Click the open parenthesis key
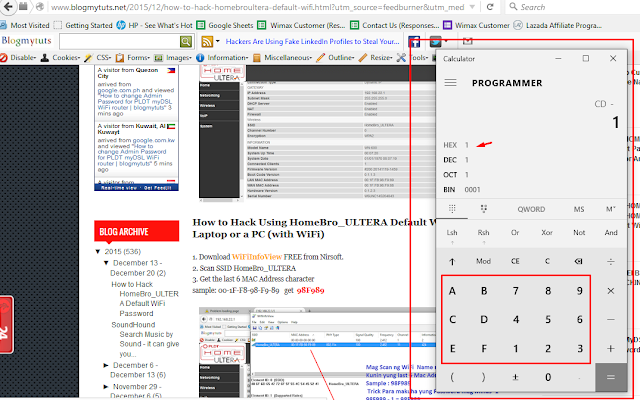The image size is (640, 400). click(452, 377)
